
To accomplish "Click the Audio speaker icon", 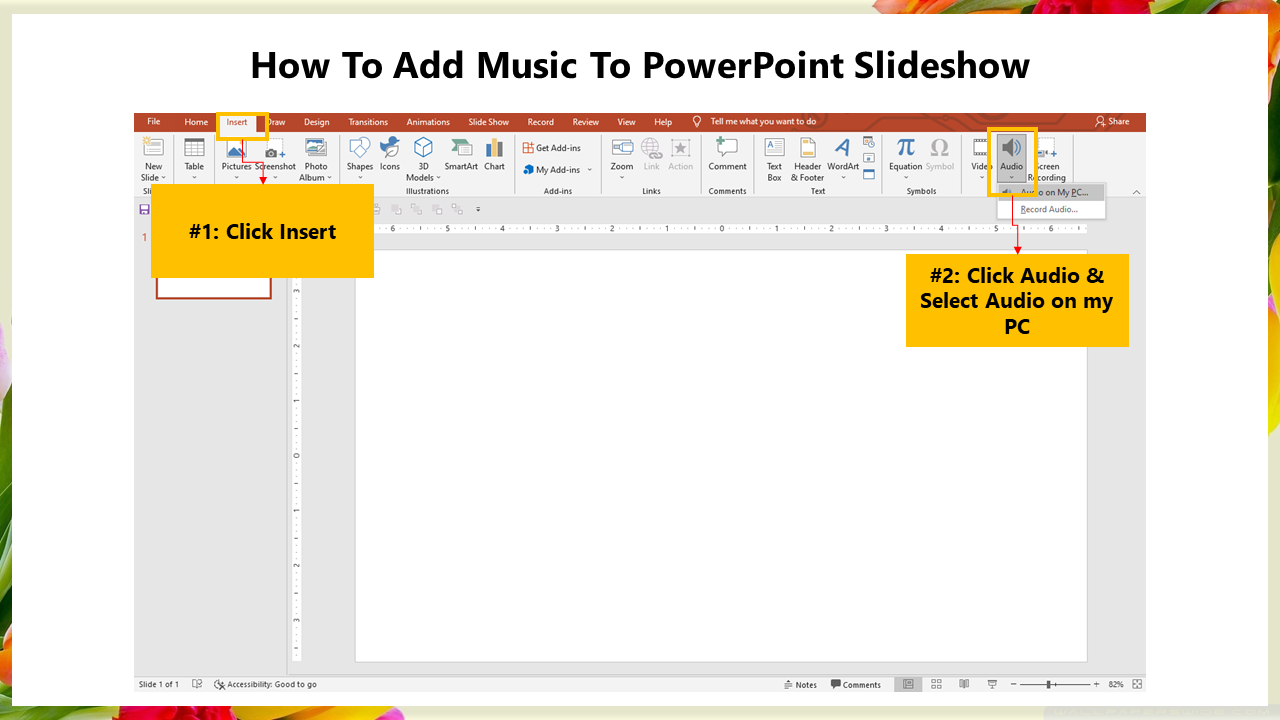I will 1012,148.
